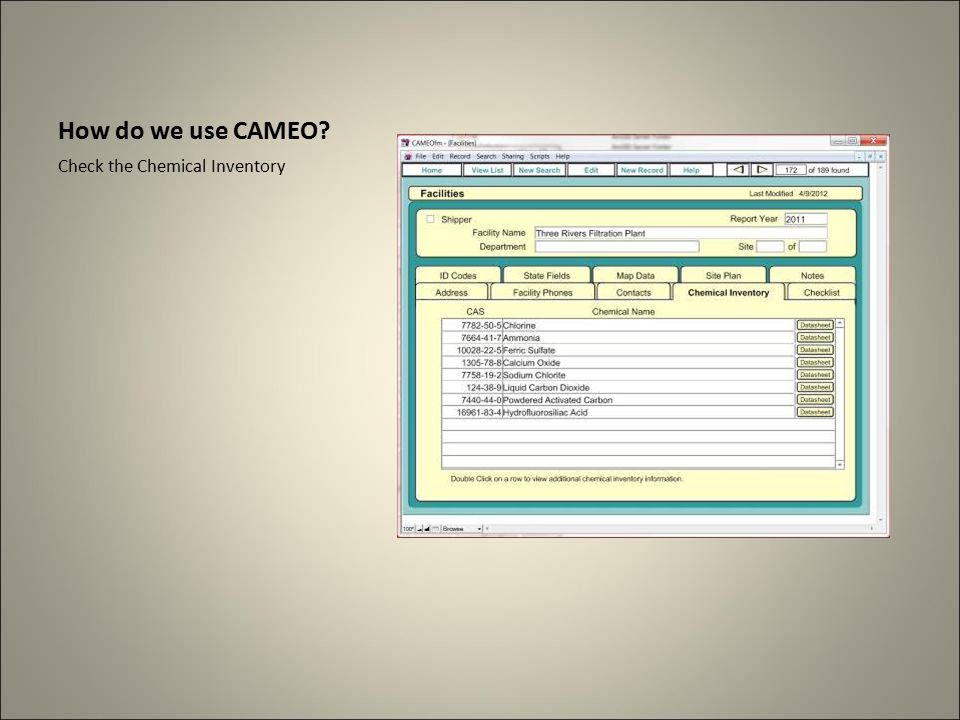960x720 pixels.
Task: Click the 100 zoom level indicator
Action: coord(408,528)
